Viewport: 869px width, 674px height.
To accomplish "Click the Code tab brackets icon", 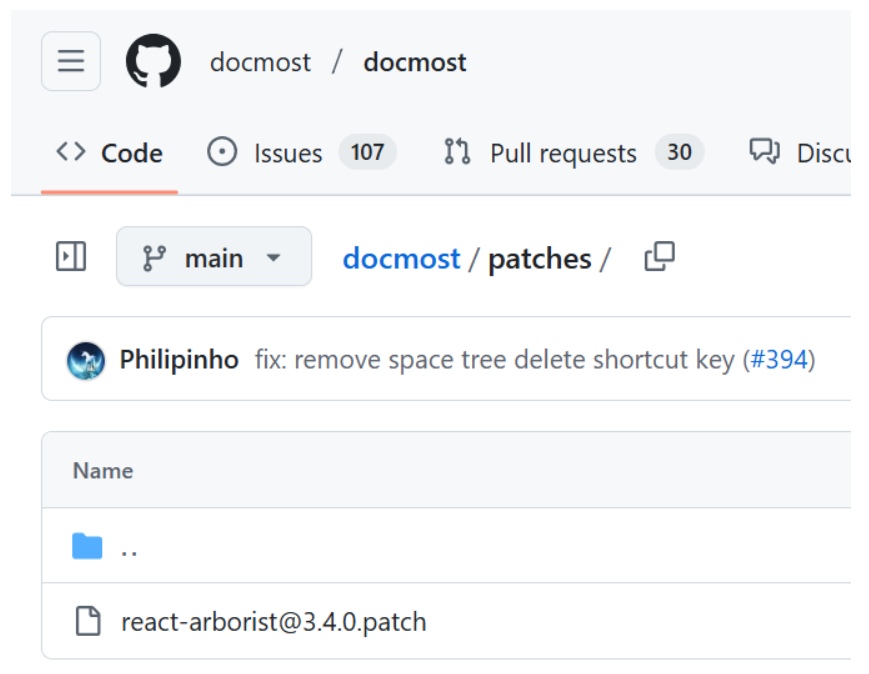I will click(71, 151).
